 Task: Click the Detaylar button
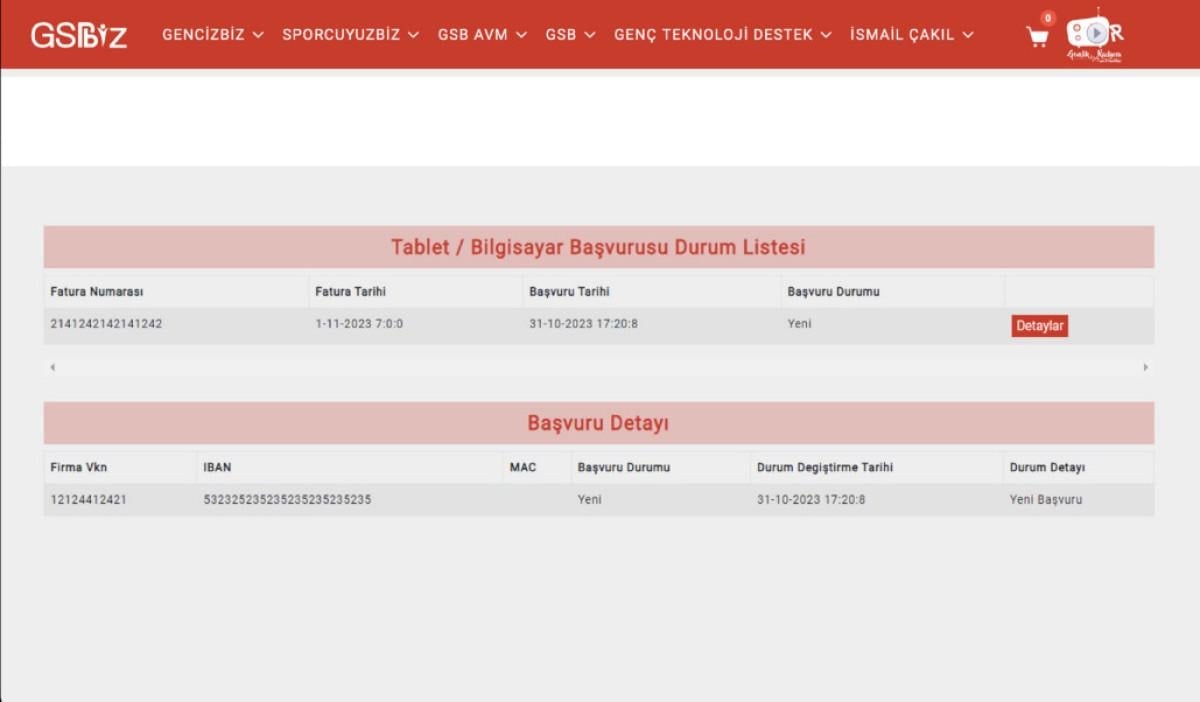tap(1039, 326)
